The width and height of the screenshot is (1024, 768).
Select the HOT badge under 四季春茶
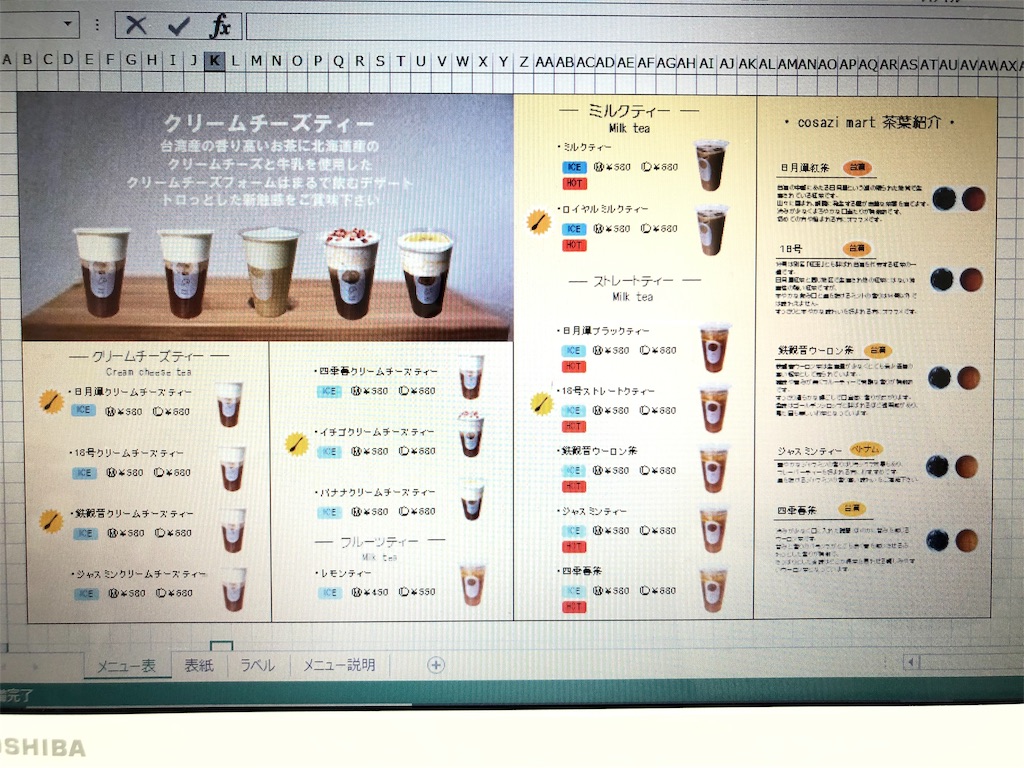point(574,607)
